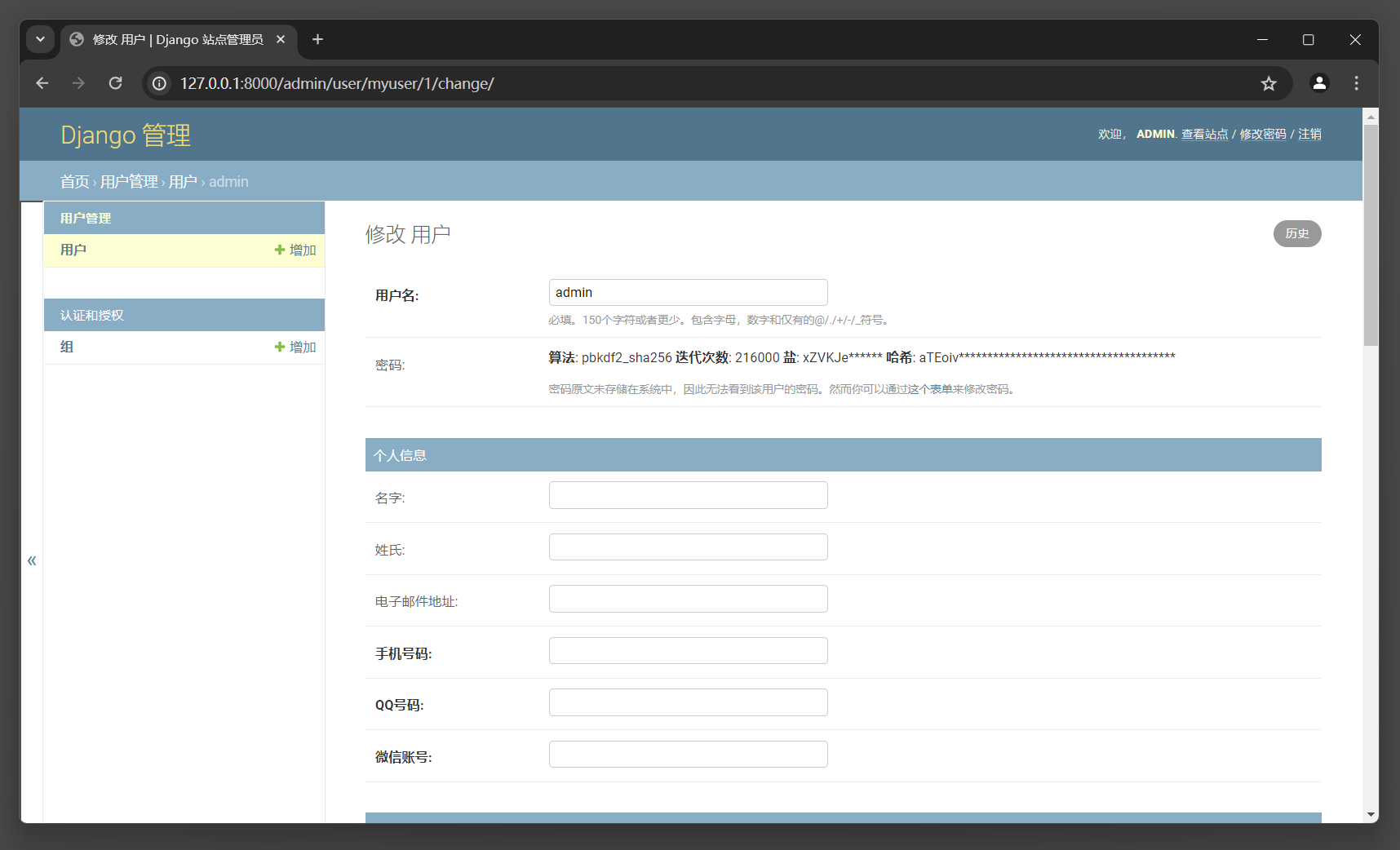Open 这个表单 link to change password

pos(930,389)
